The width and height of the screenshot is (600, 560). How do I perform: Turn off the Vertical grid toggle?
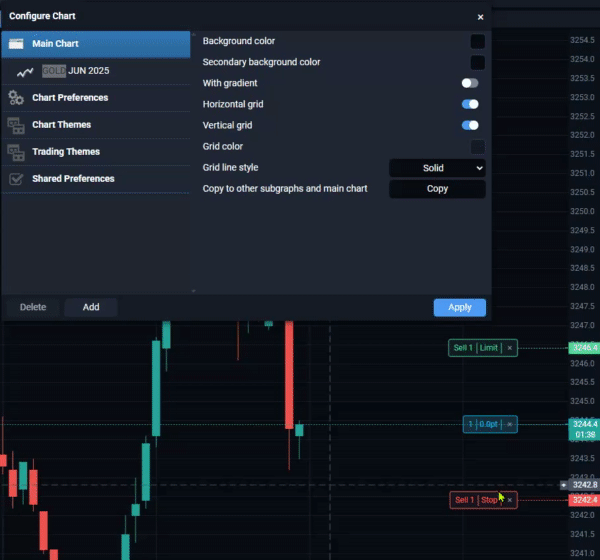point(470,125)
